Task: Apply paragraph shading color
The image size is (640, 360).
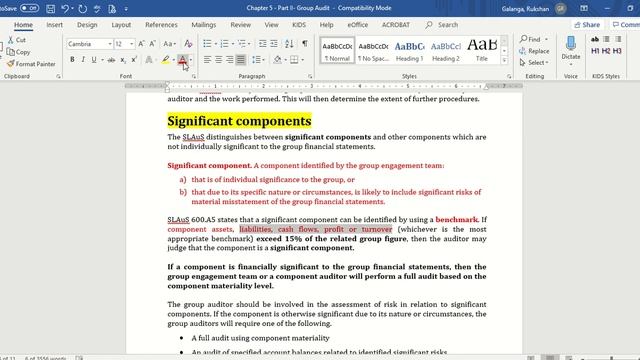Action: click(277, 60)
